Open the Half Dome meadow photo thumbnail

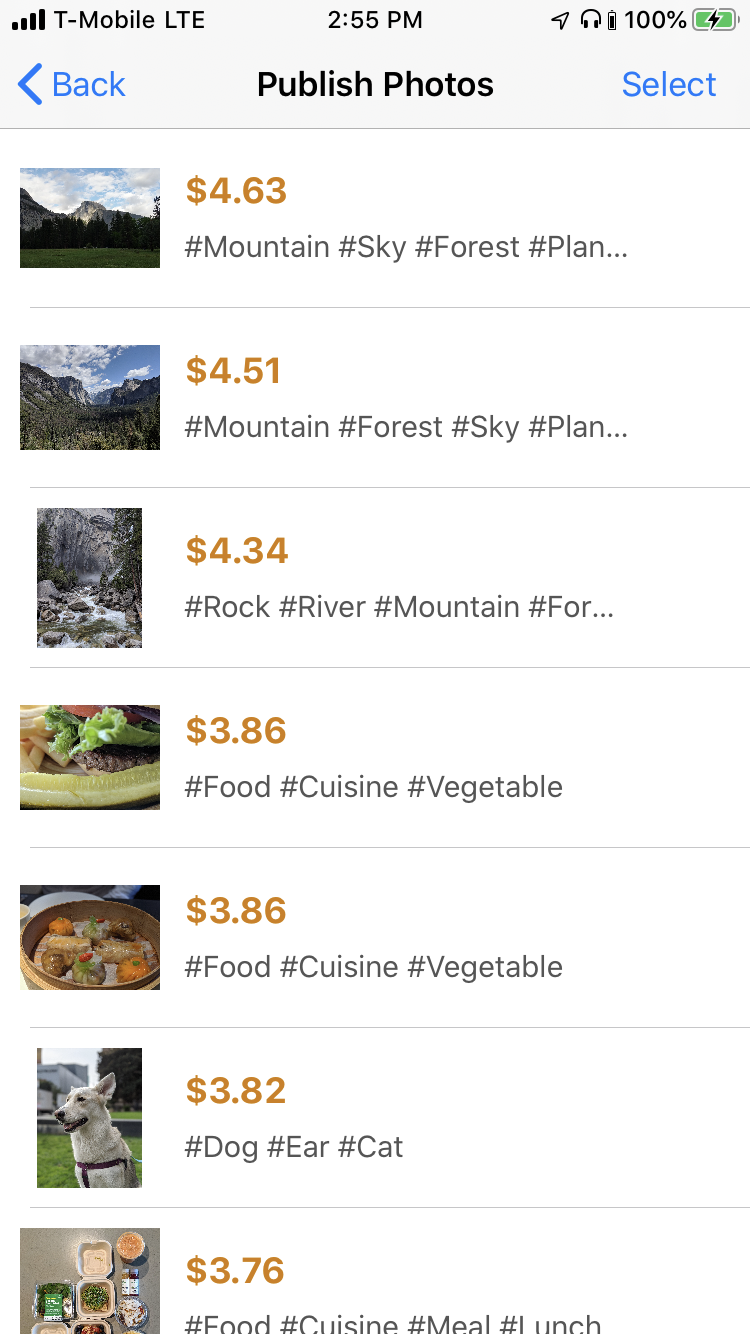pyautogui.click(x=90, y=218)
